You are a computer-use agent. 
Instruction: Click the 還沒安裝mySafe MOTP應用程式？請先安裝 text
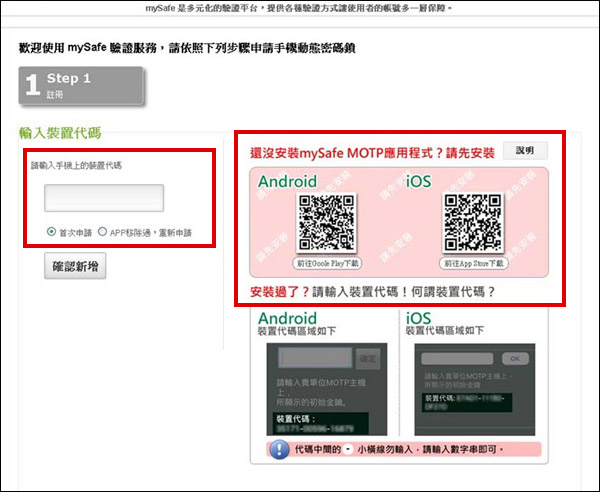pos(372,153)
